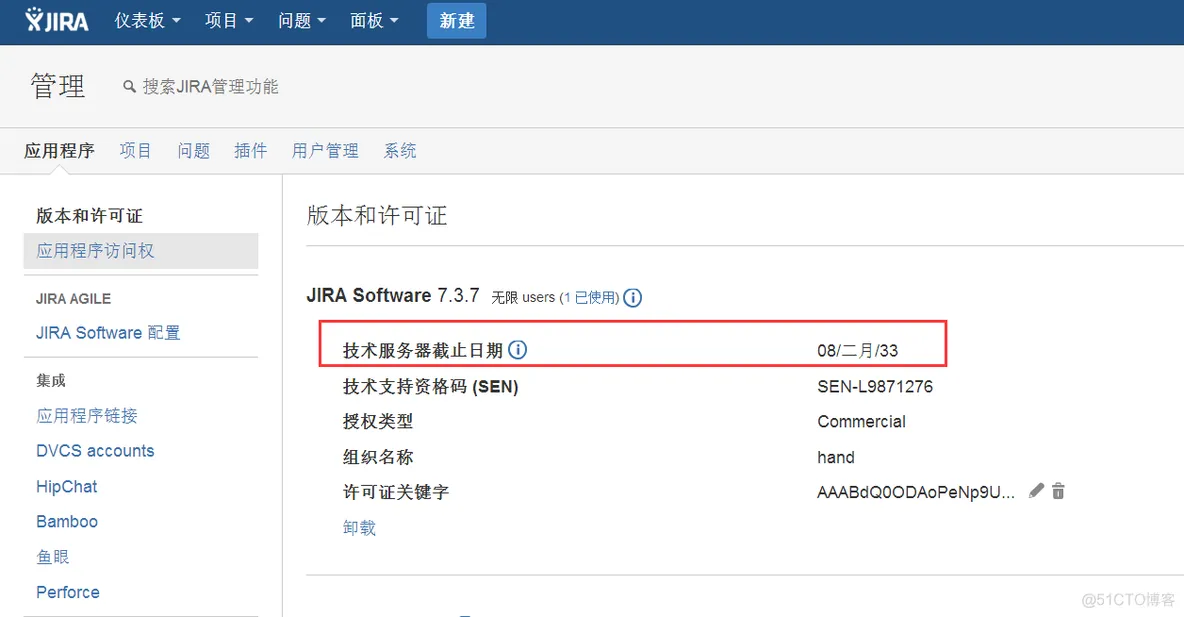The image size is (1184, 617).
Task: Click the Commercial license type value
Action: (862, 421)
